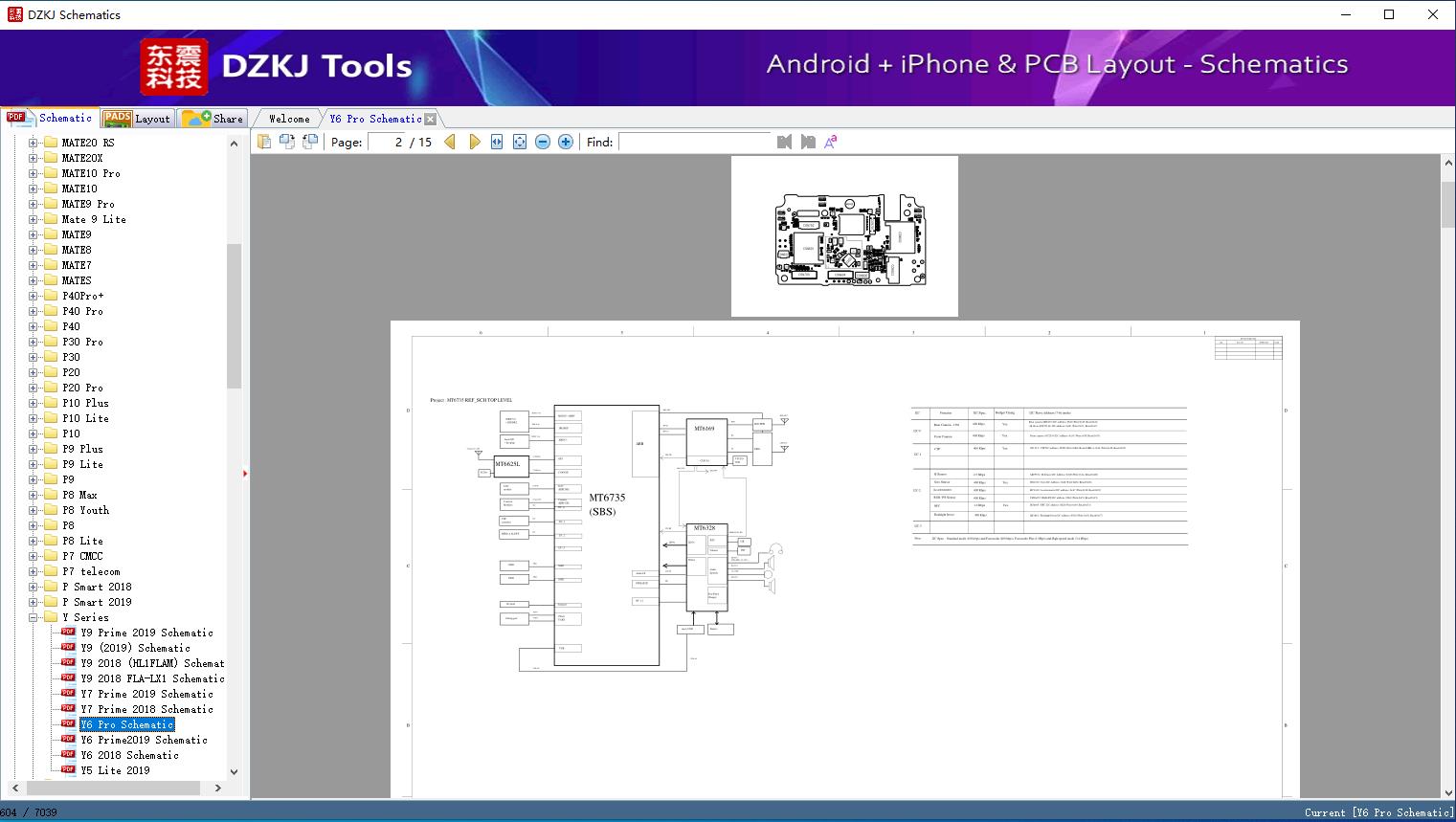The image size is (1456, 822).
Task: Open Y9 Prime 2019 Schematic file
Action: click(x=146, y=633)
